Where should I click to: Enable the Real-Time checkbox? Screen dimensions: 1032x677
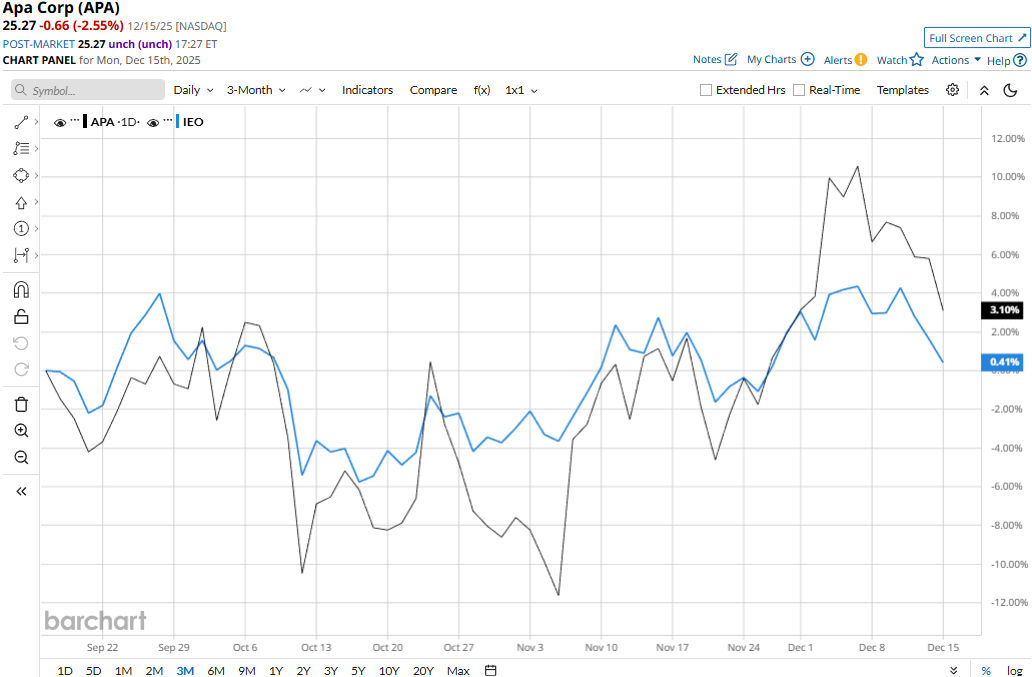coord(799,90)
